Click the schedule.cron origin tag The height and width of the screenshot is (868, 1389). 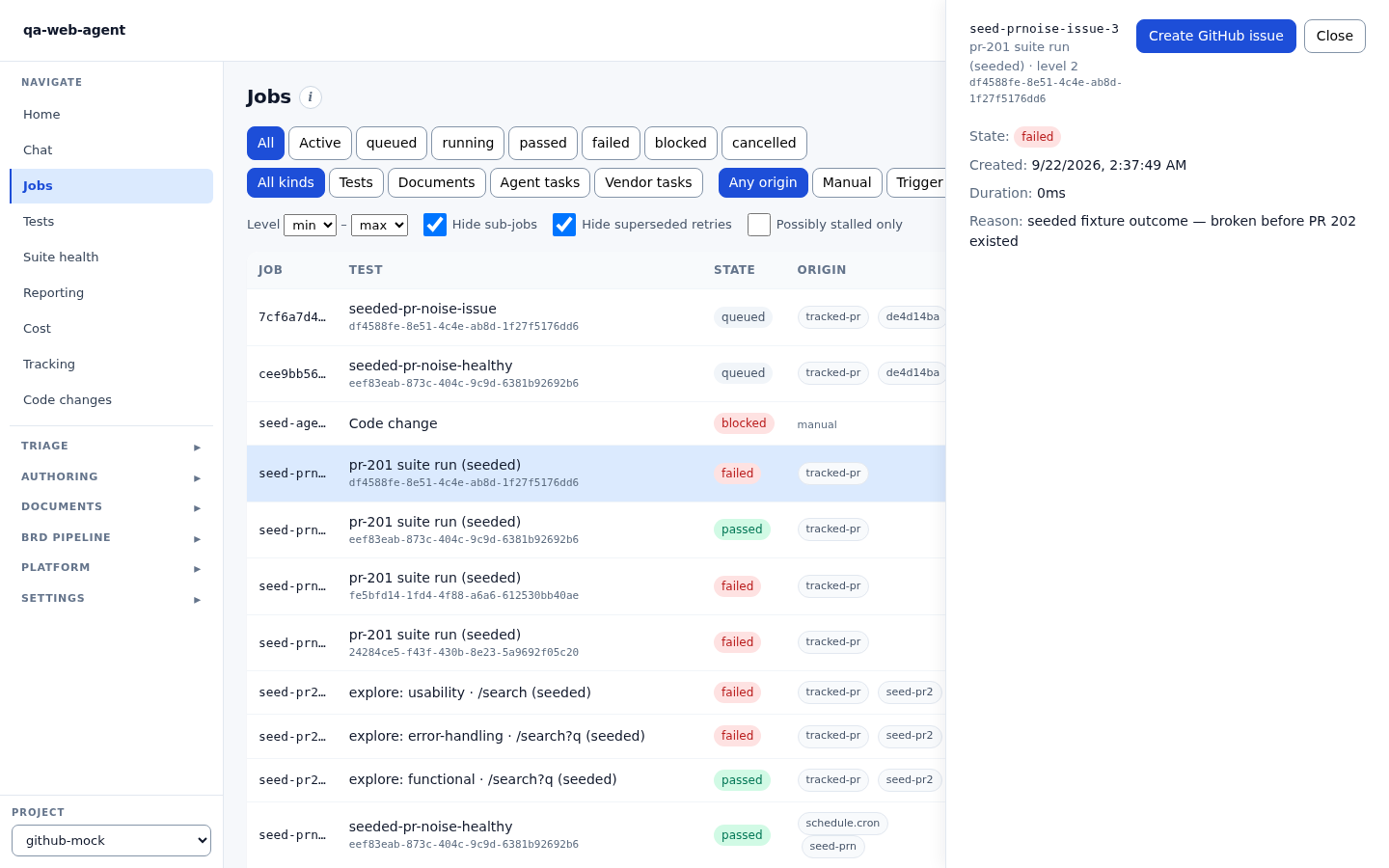(842, 824)
